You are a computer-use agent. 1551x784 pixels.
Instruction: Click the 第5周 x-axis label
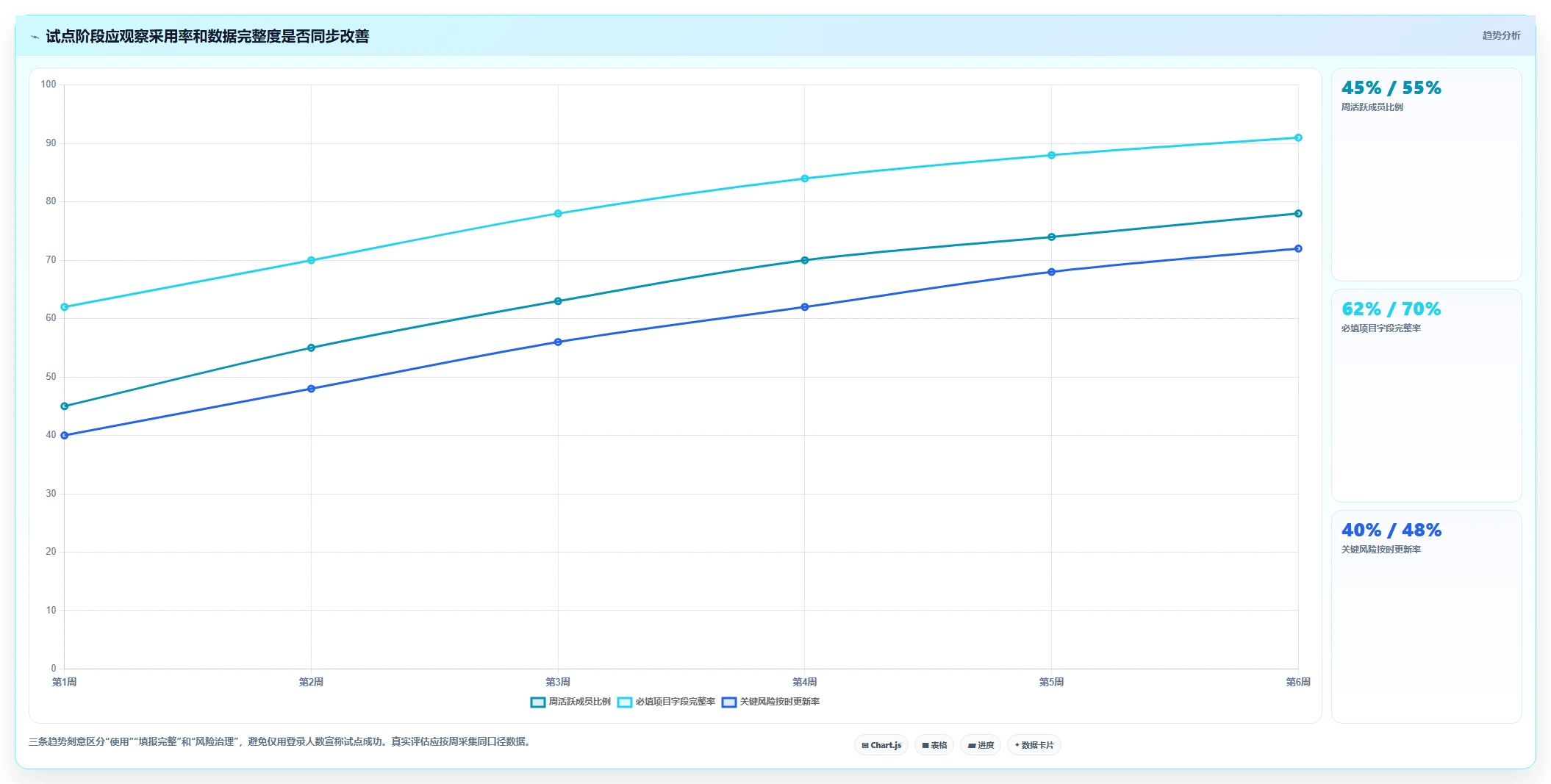coord(1051,682)
